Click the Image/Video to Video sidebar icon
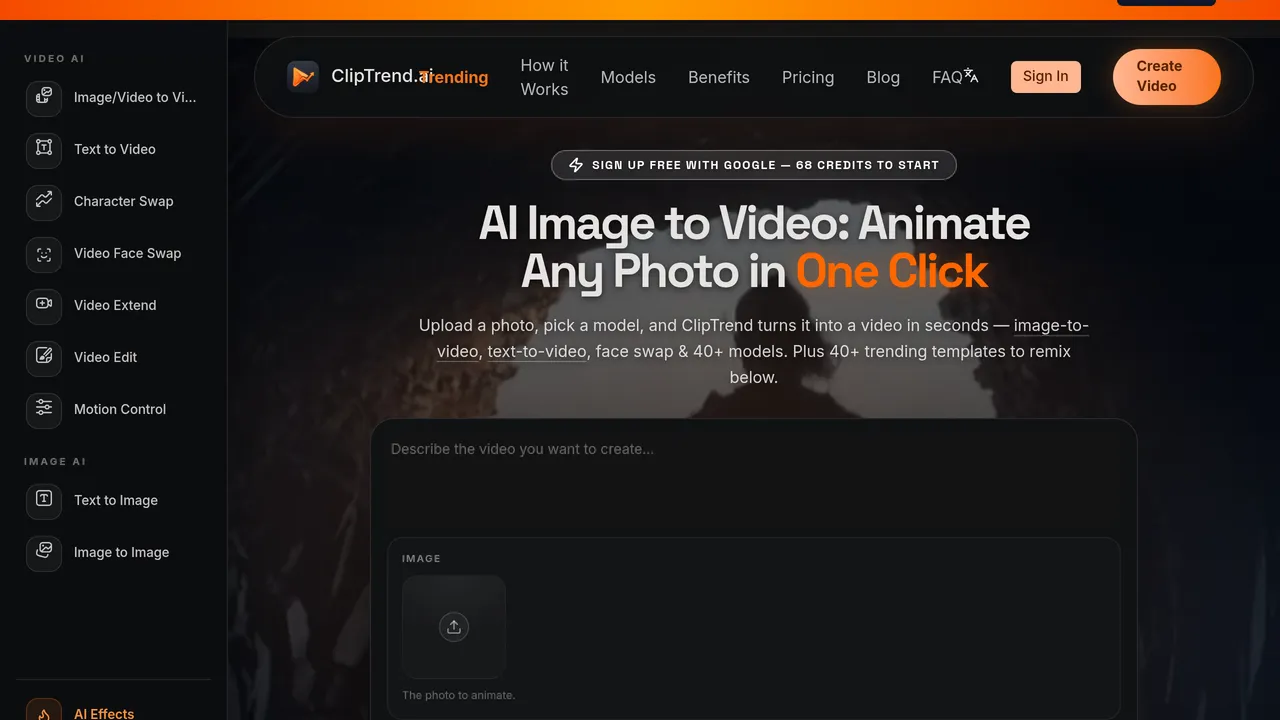Screen dimensions: 1280x720 (44, 97)
